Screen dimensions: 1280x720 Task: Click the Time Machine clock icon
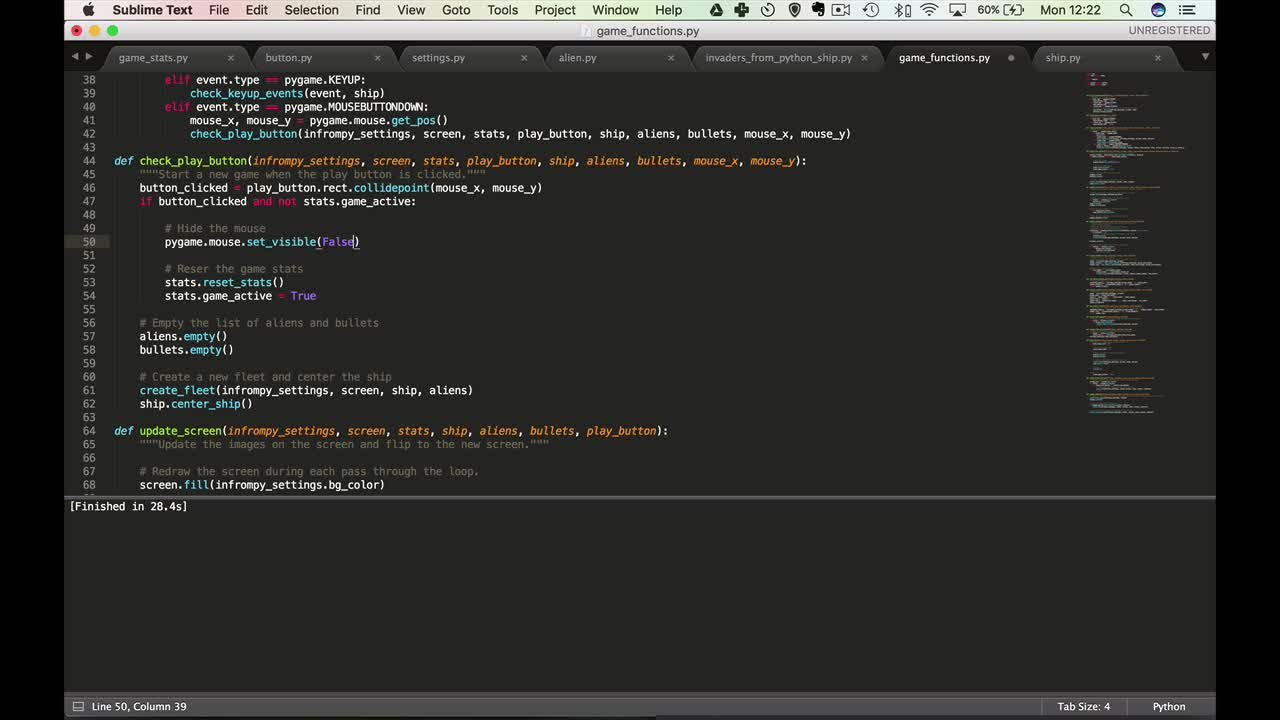(873, 10)
